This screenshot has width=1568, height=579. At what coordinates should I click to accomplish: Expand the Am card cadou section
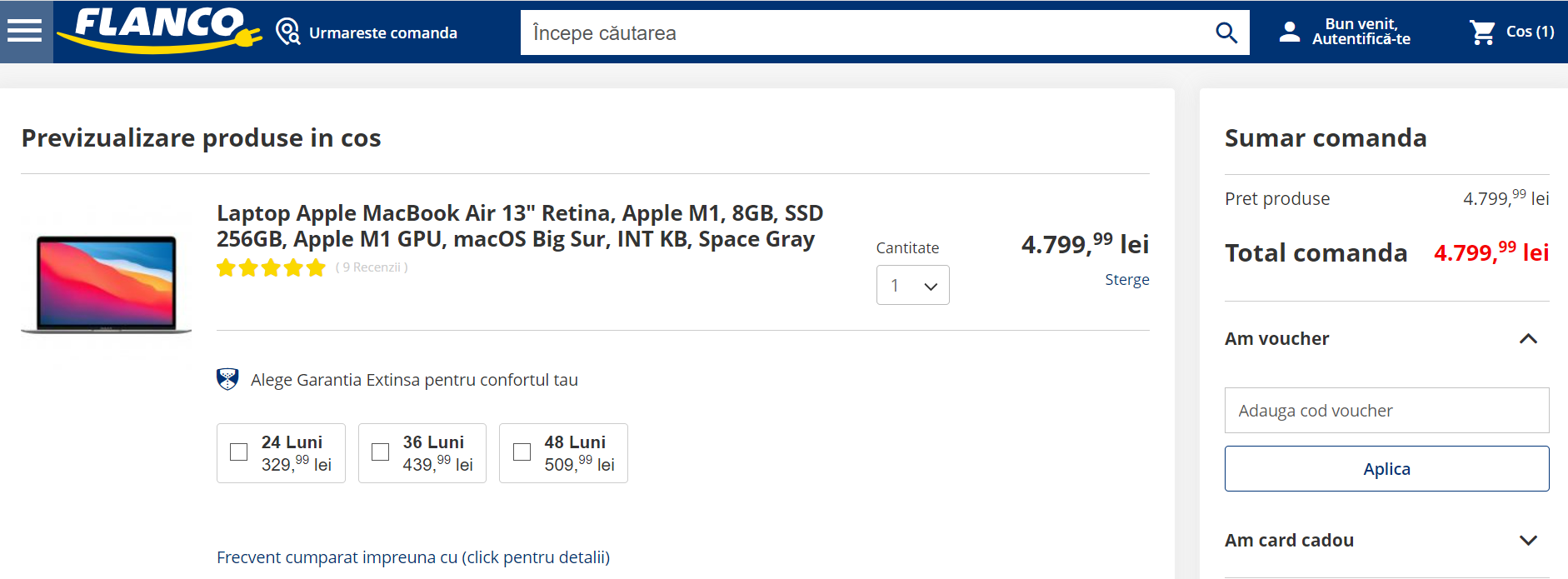pos(1527,540)
